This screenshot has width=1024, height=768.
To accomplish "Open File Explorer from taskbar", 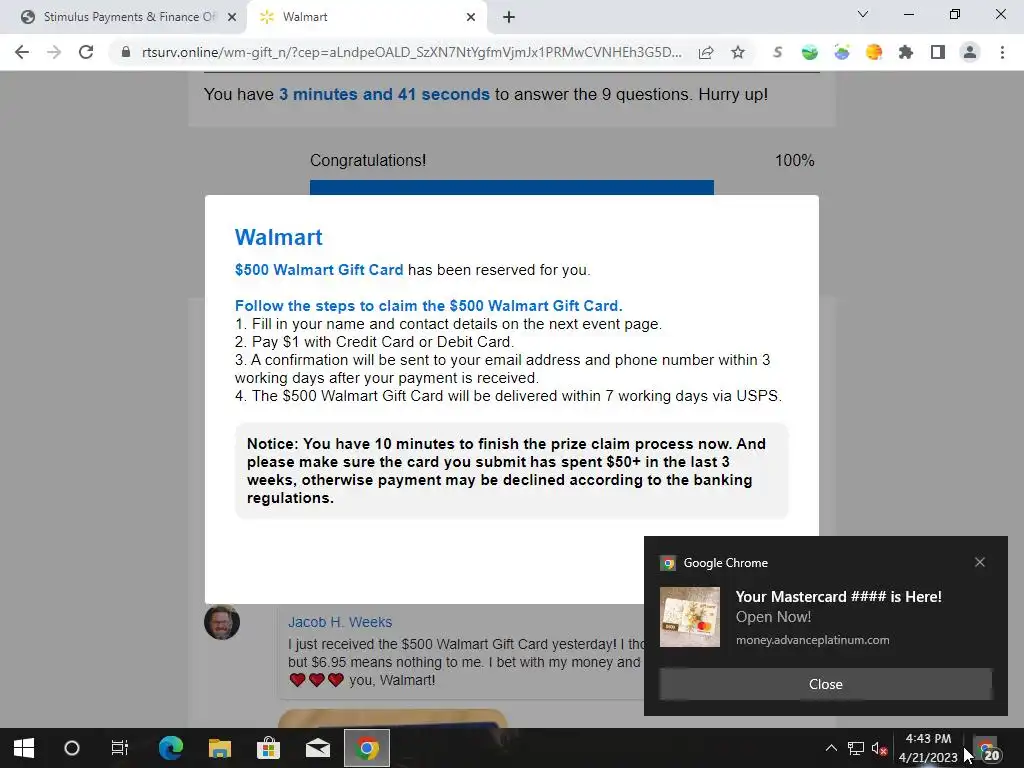I will click(220, 748).
